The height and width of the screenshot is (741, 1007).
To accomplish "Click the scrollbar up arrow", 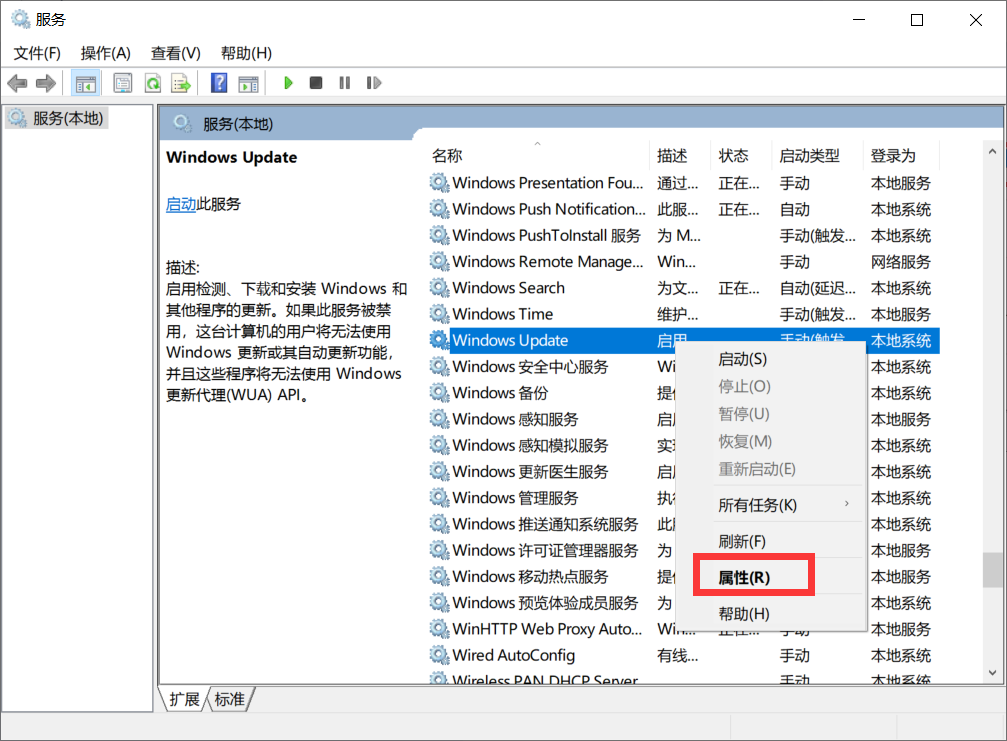I will click(x=992, y=152).
